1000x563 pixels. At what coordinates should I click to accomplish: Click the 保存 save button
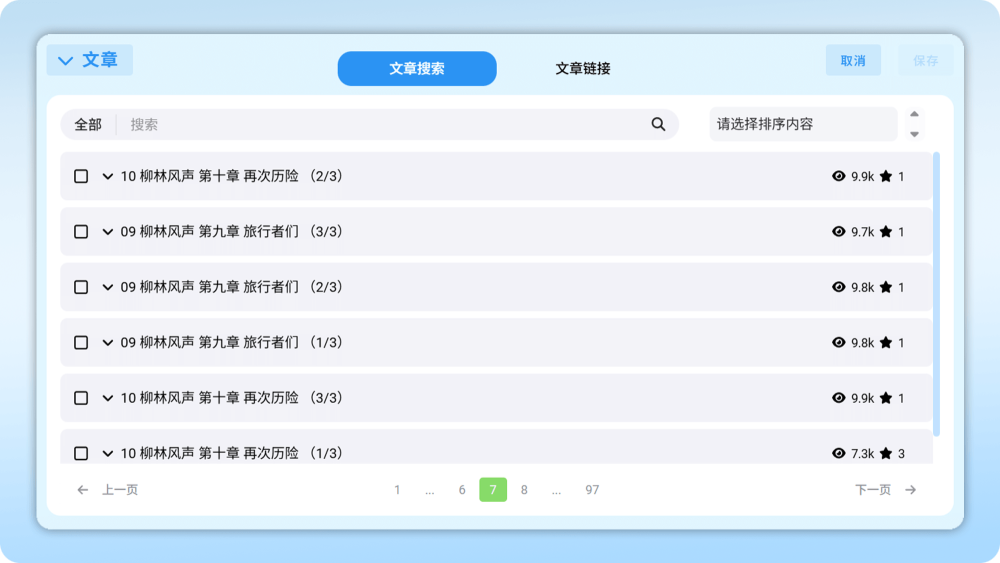pos(926,60)
